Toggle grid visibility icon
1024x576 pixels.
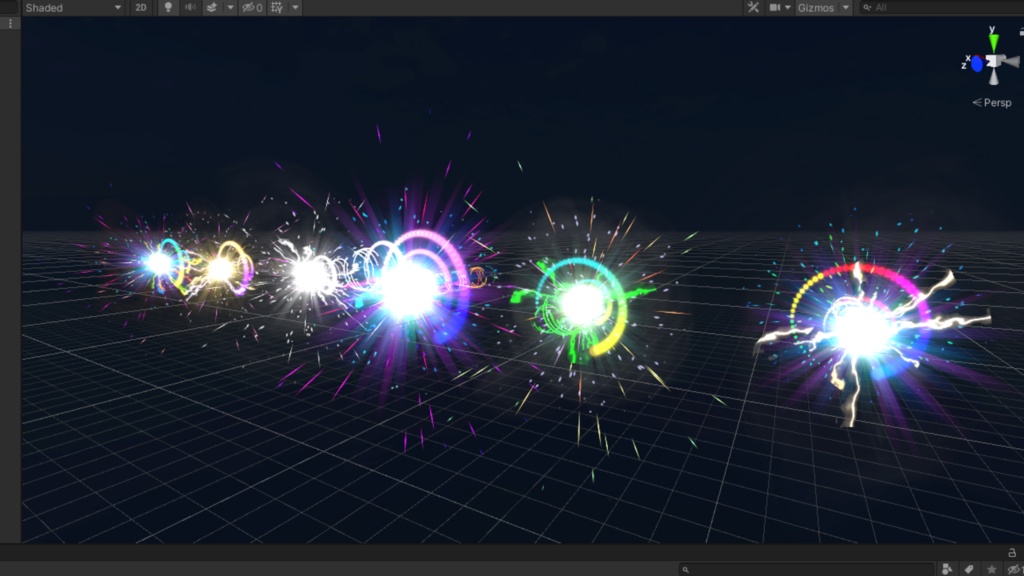click(277, 8)
